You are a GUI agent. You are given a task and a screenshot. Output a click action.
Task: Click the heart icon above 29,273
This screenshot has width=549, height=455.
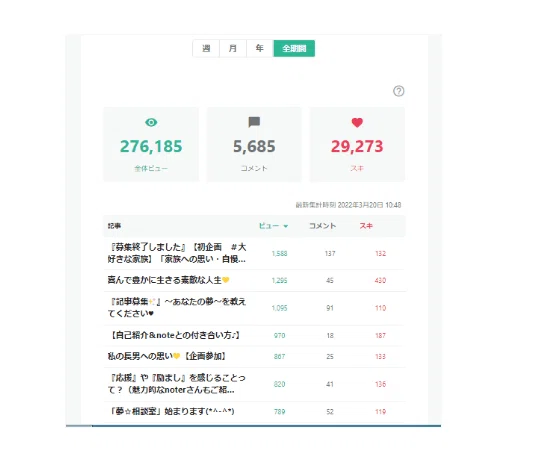[x=357, y=122]
